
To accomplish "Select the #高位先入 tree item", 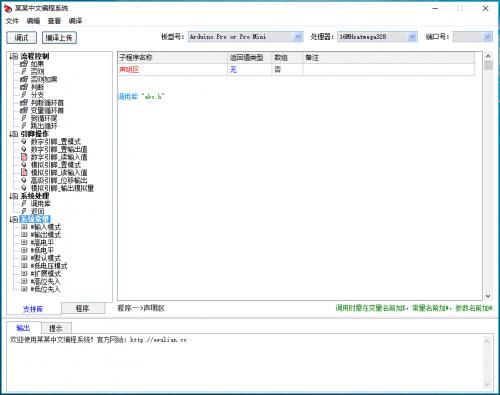I will tap(45, 281).
